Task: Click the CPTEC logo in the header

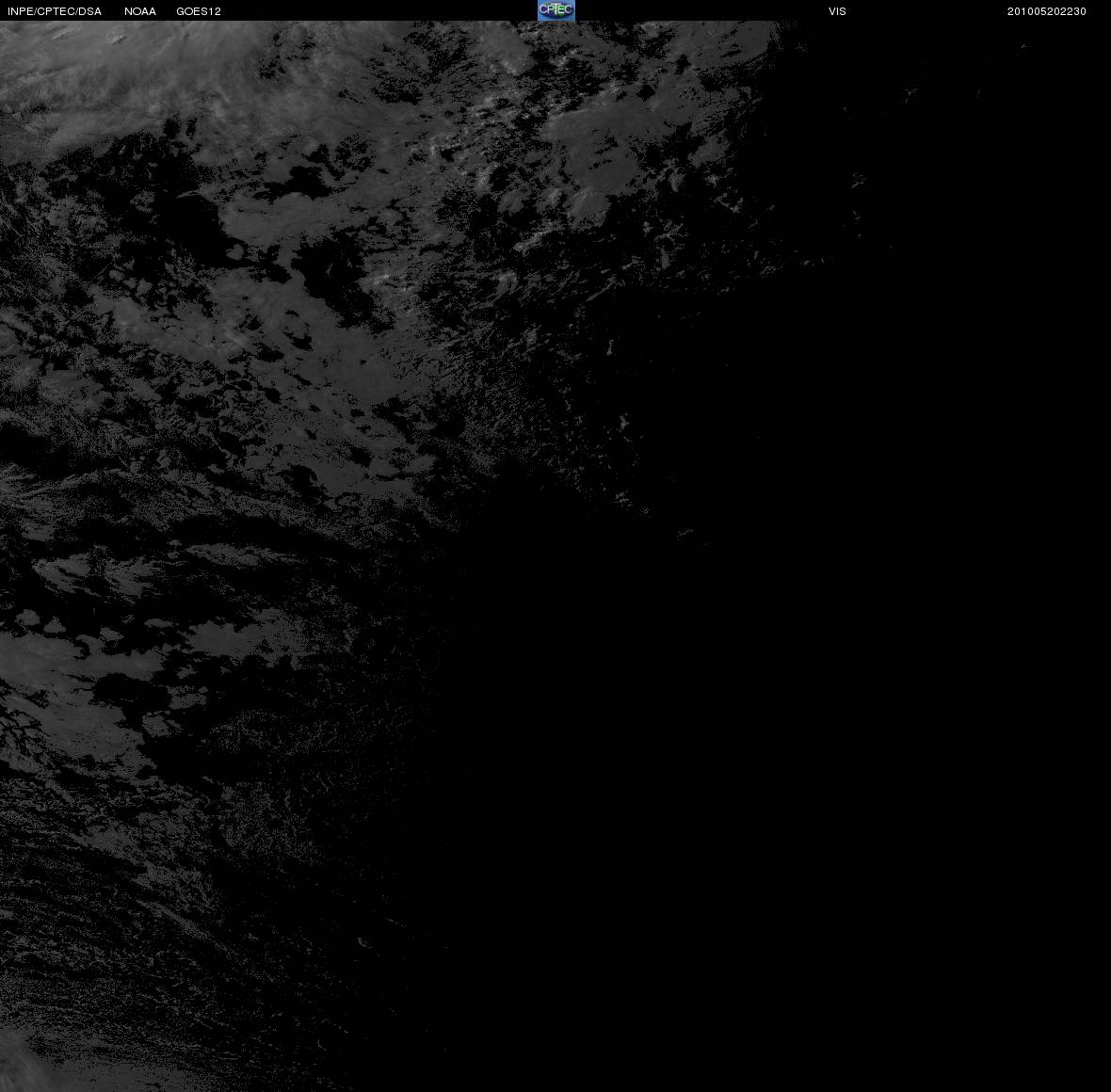Action: 556,10
